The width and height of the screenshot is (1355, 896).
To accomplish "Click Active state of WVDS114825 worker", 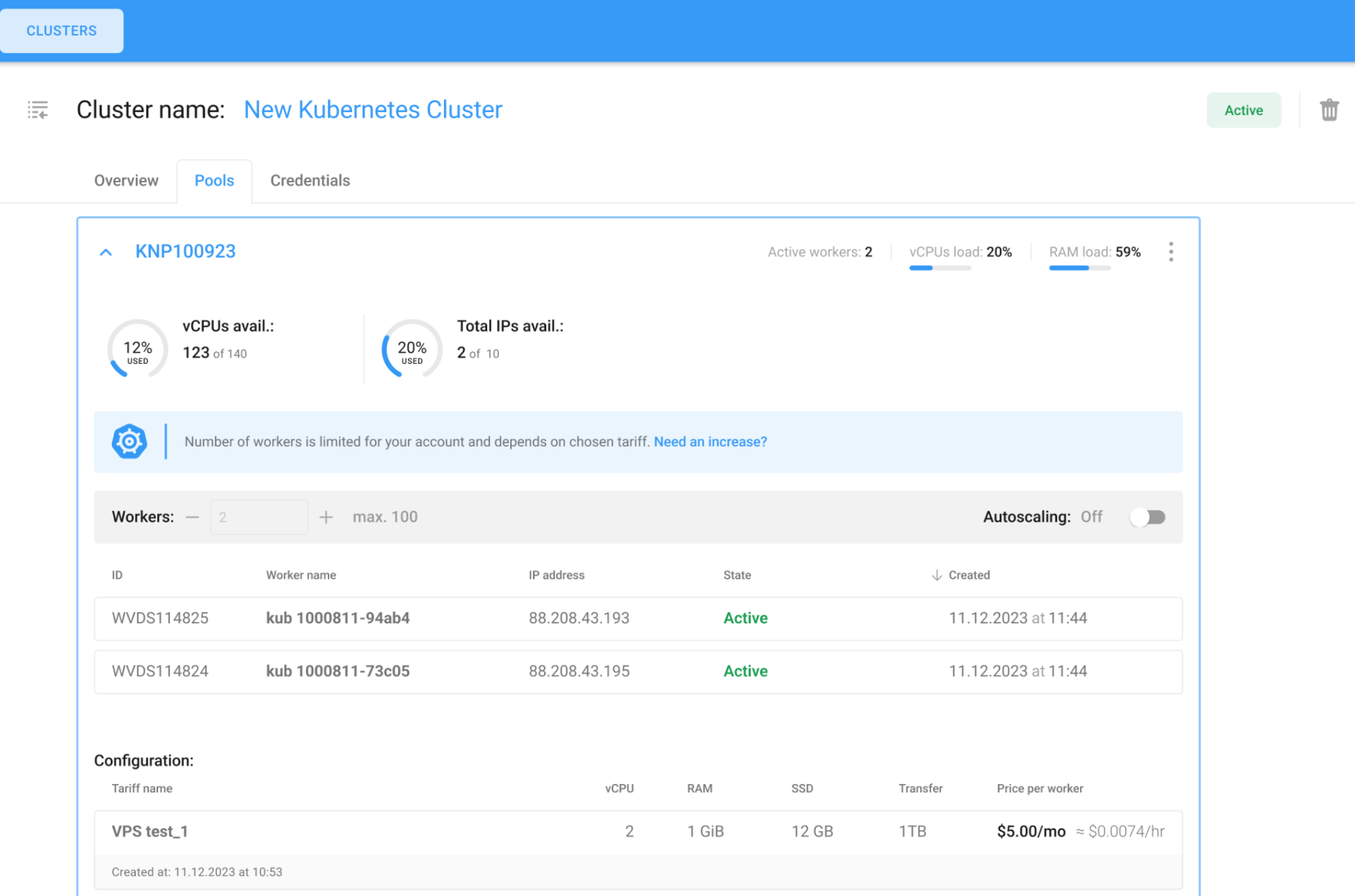I will 745,618.
